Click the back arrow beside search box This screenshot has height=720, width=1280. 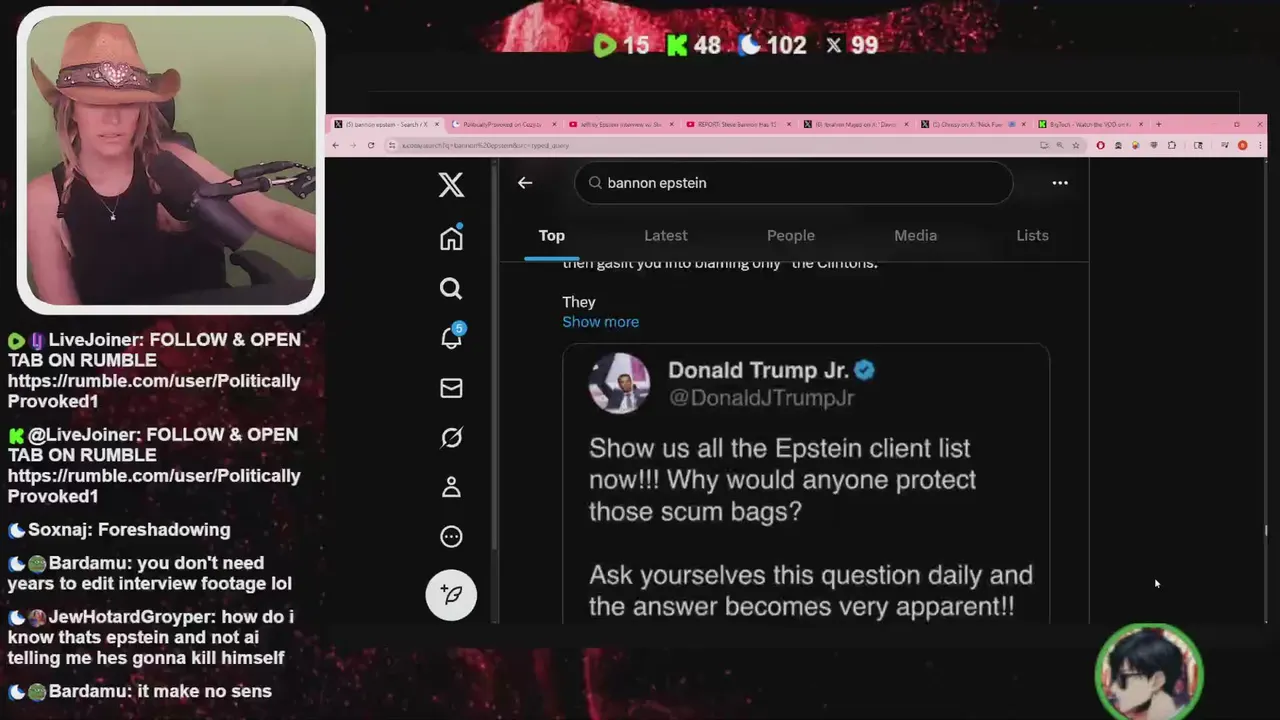525,183
